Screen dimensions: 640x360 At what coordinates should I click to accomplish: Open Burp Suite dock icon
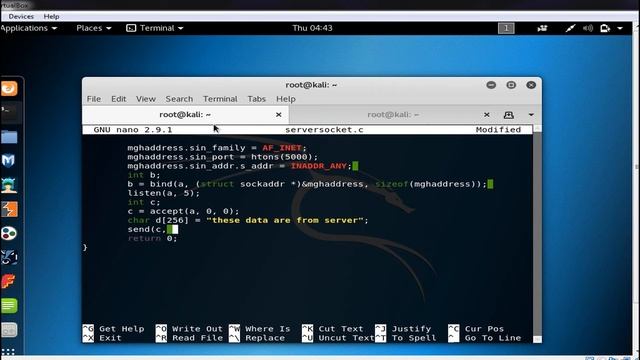(9, 209)
